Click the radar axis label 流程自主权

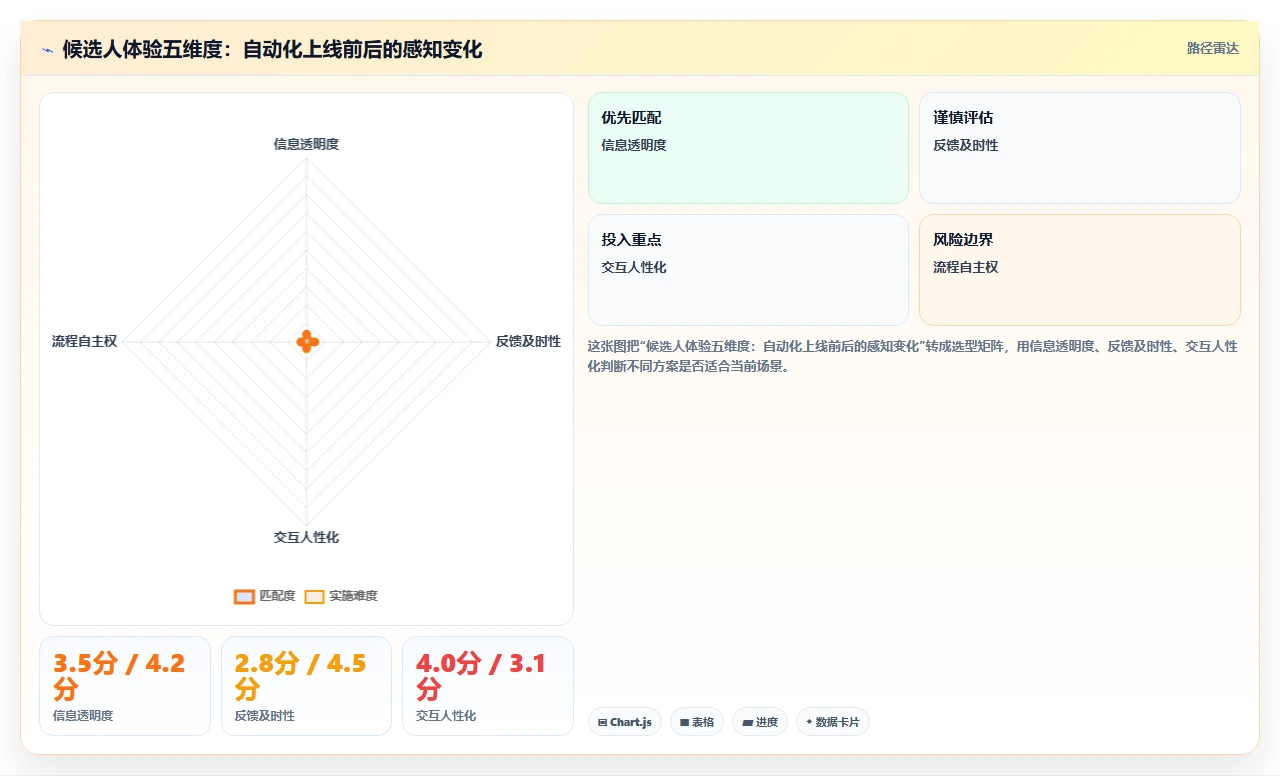(x=84, y=341)
